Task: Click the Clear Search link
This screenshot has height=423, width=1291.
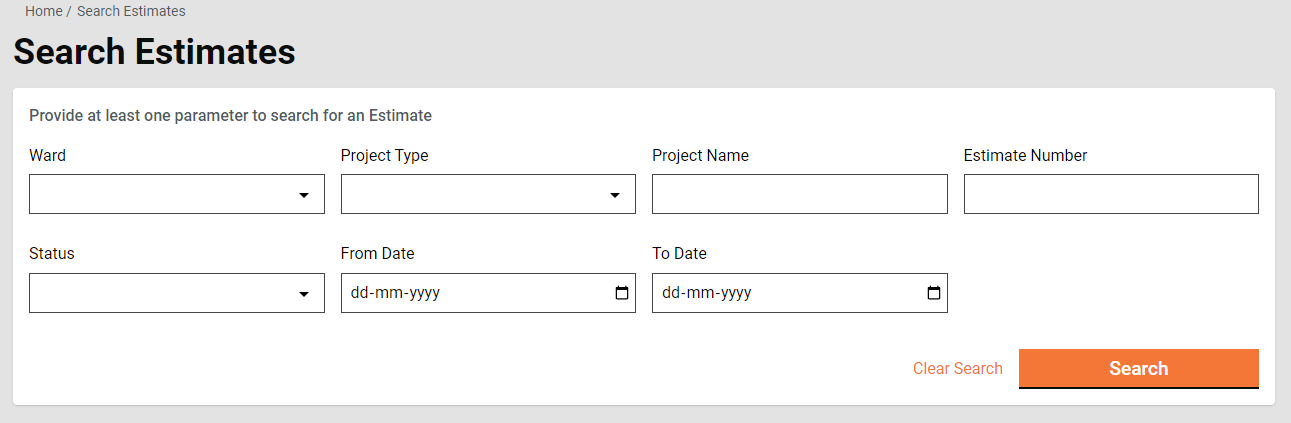Action: coord(957,368)
